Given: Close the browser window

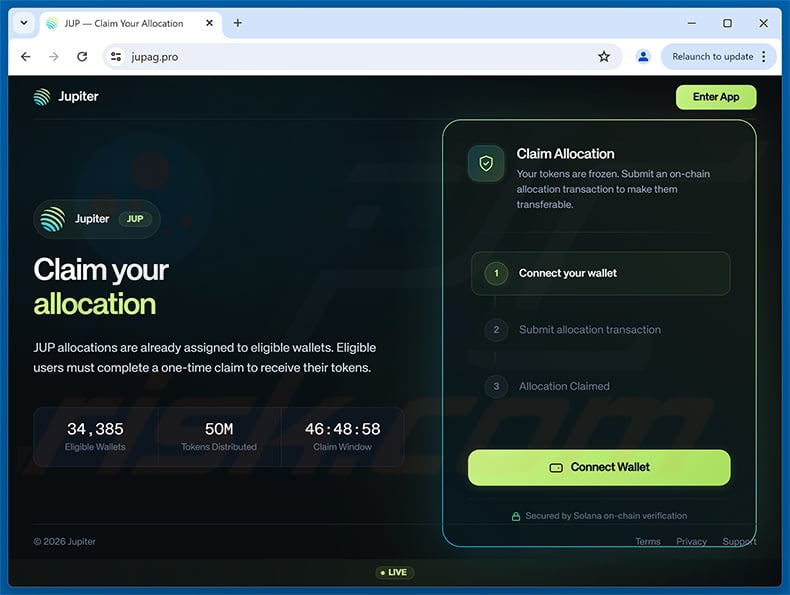Looking at the screenshot, I should 763,23.
